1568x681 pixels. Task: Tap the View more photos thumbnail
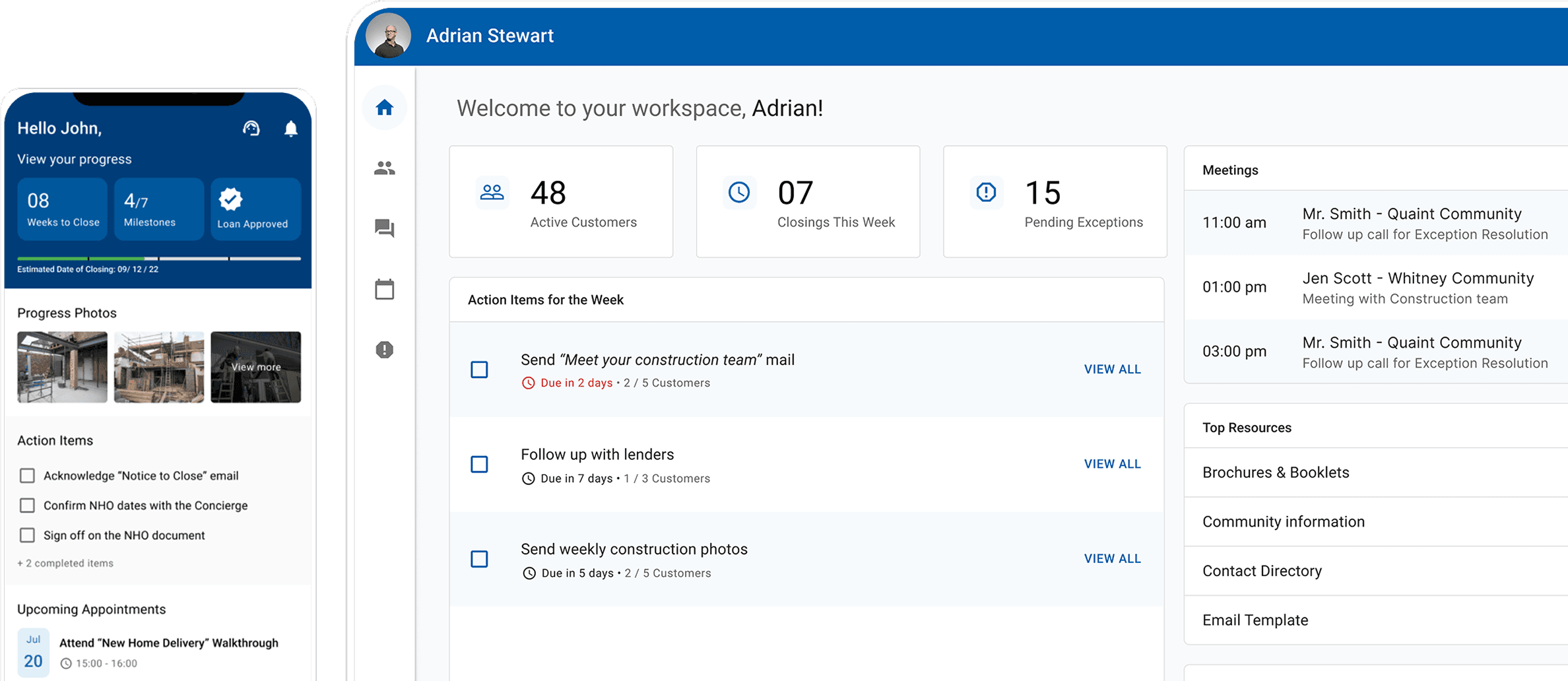coord(255,367)
